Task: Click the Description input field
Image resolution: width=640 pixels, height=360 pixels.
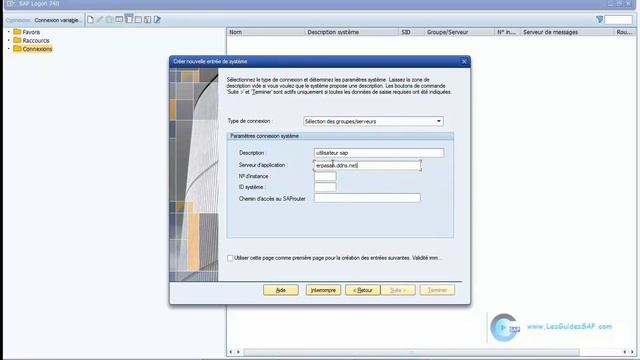Action: pos(379,153)
